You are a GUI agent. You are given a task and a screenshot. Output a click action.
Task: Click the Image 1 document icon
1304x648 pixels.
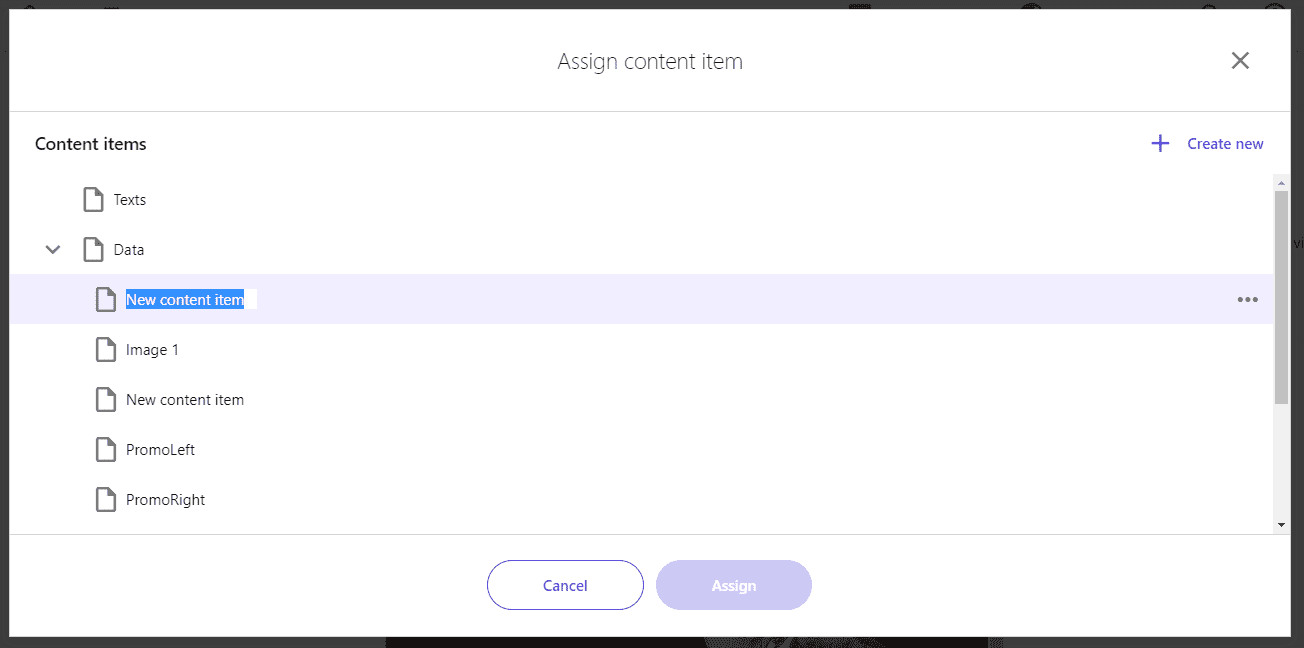coord(105,350)
